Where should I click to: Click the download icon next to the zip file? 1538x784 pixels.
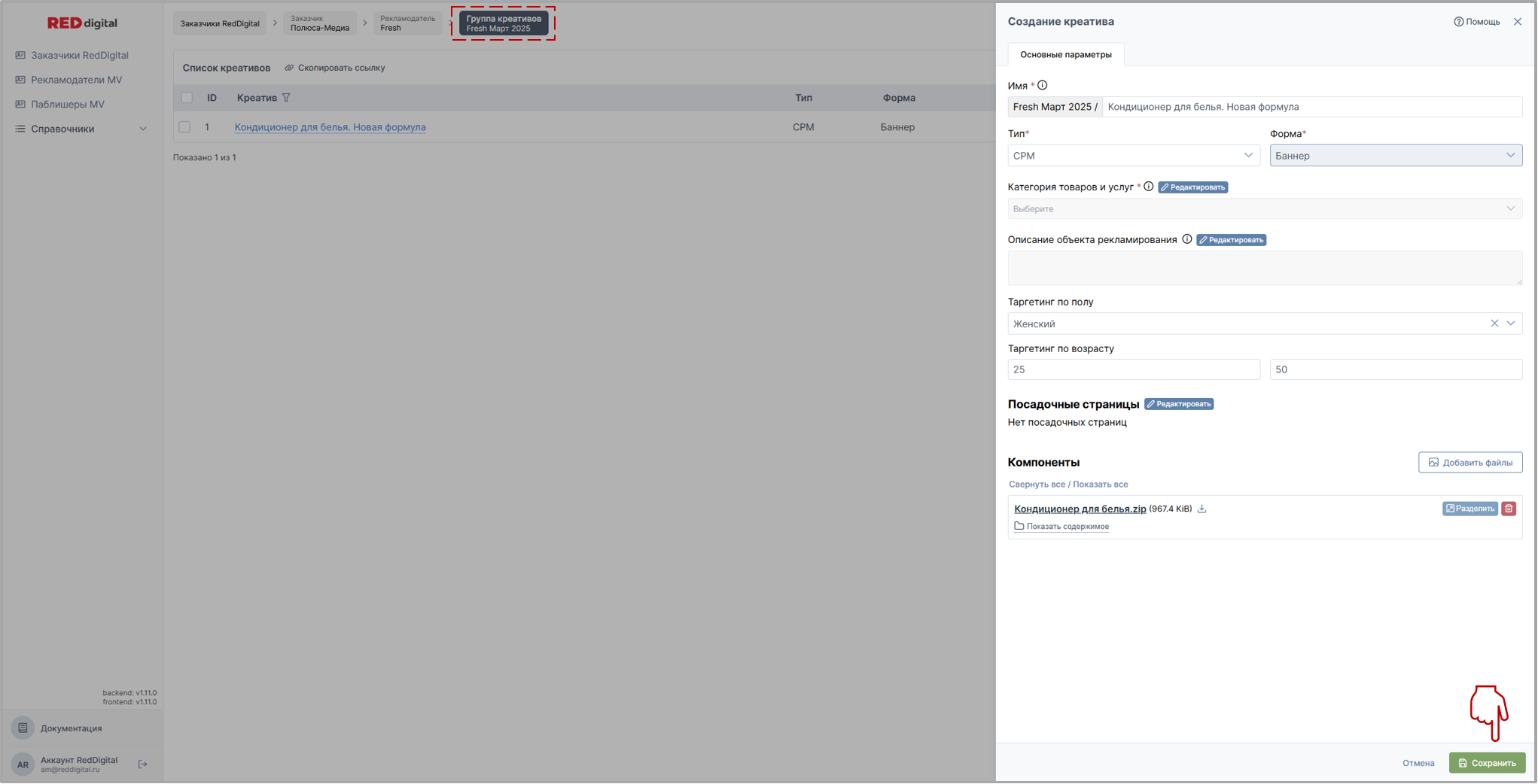click(x=1202, y=509)
